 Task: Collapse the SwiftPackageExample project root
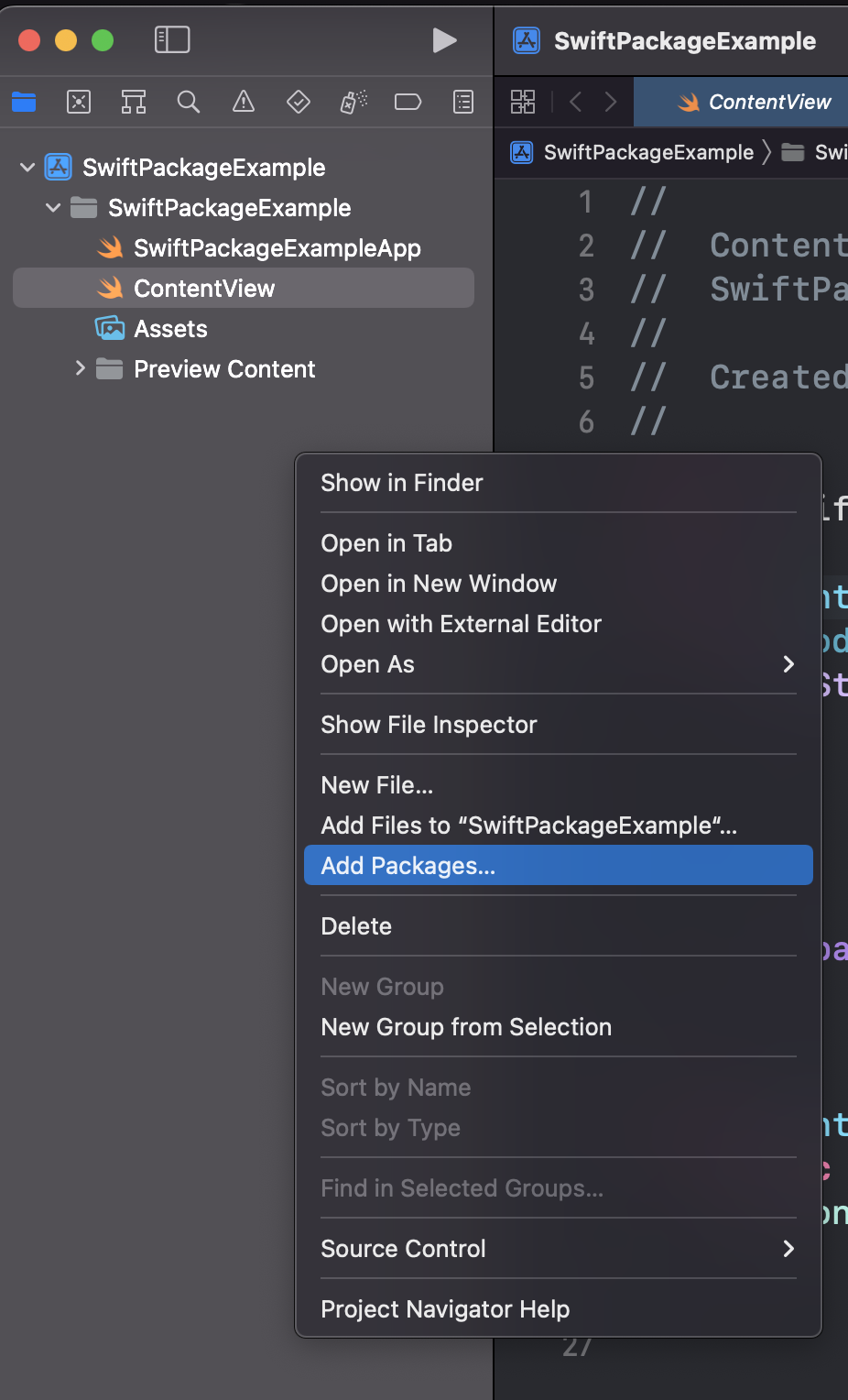[x=27, y=168]
